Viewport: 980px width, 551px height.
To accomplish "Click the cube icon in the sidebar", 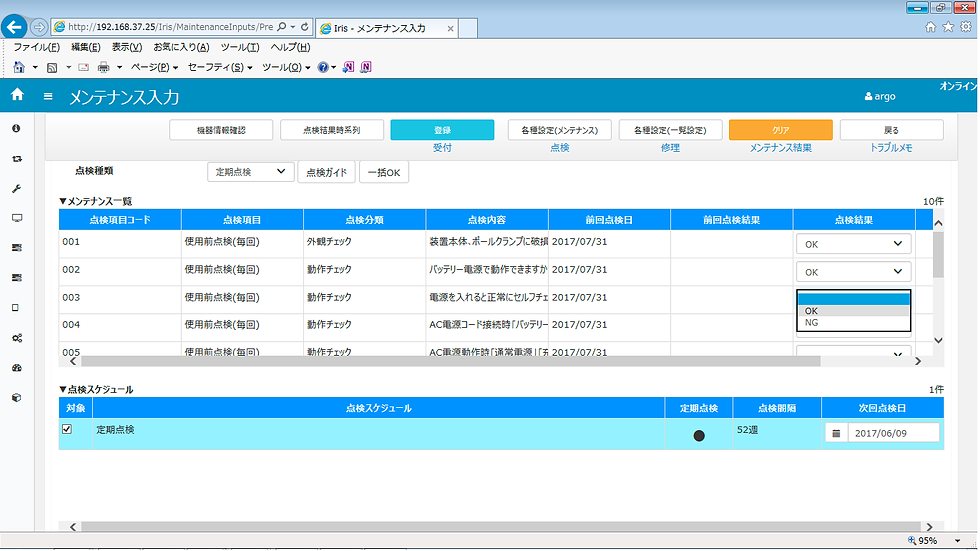I will (x=17, y=397).
